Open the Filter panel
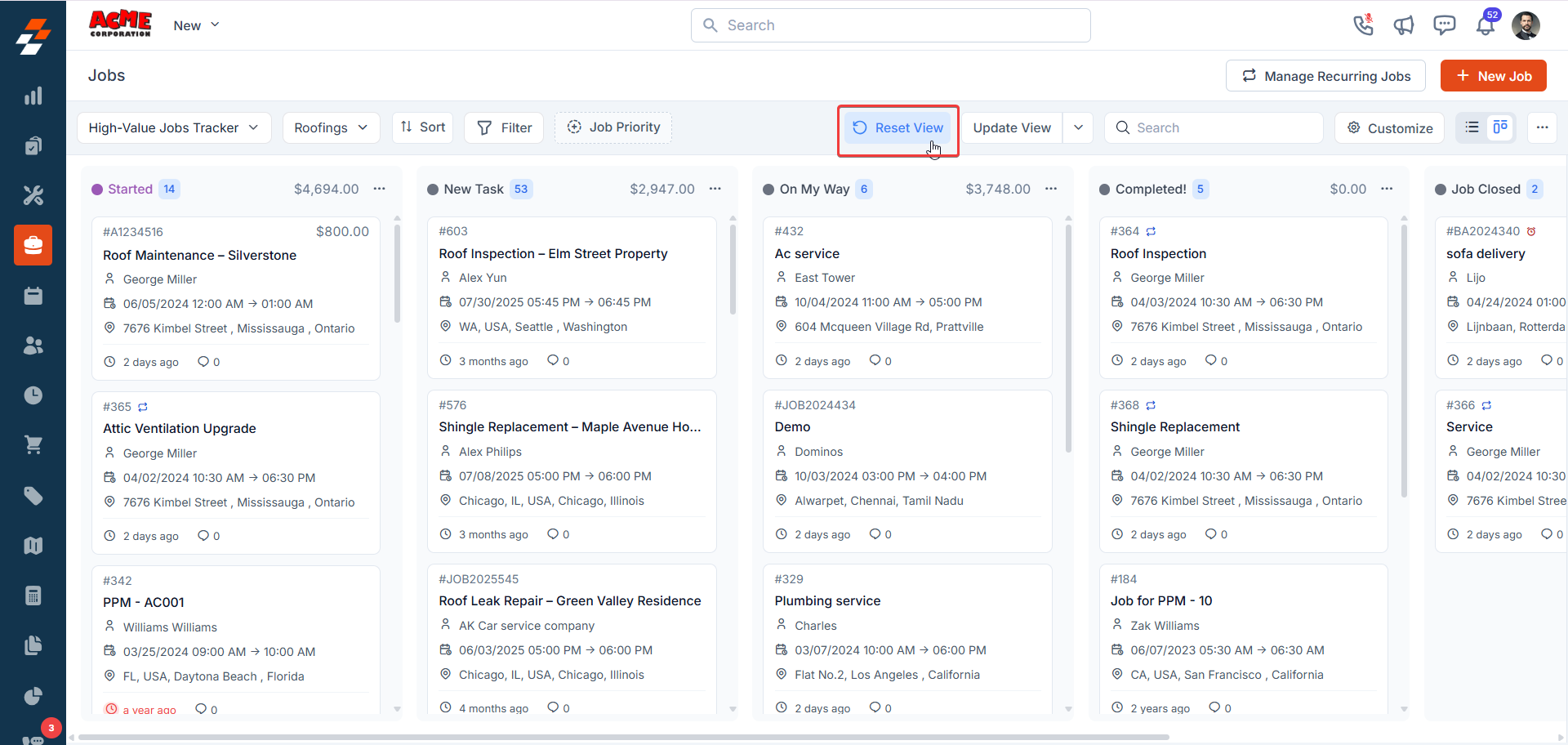Image resolution: width=1568 pixels, height=745 pixels. [504, 127]
